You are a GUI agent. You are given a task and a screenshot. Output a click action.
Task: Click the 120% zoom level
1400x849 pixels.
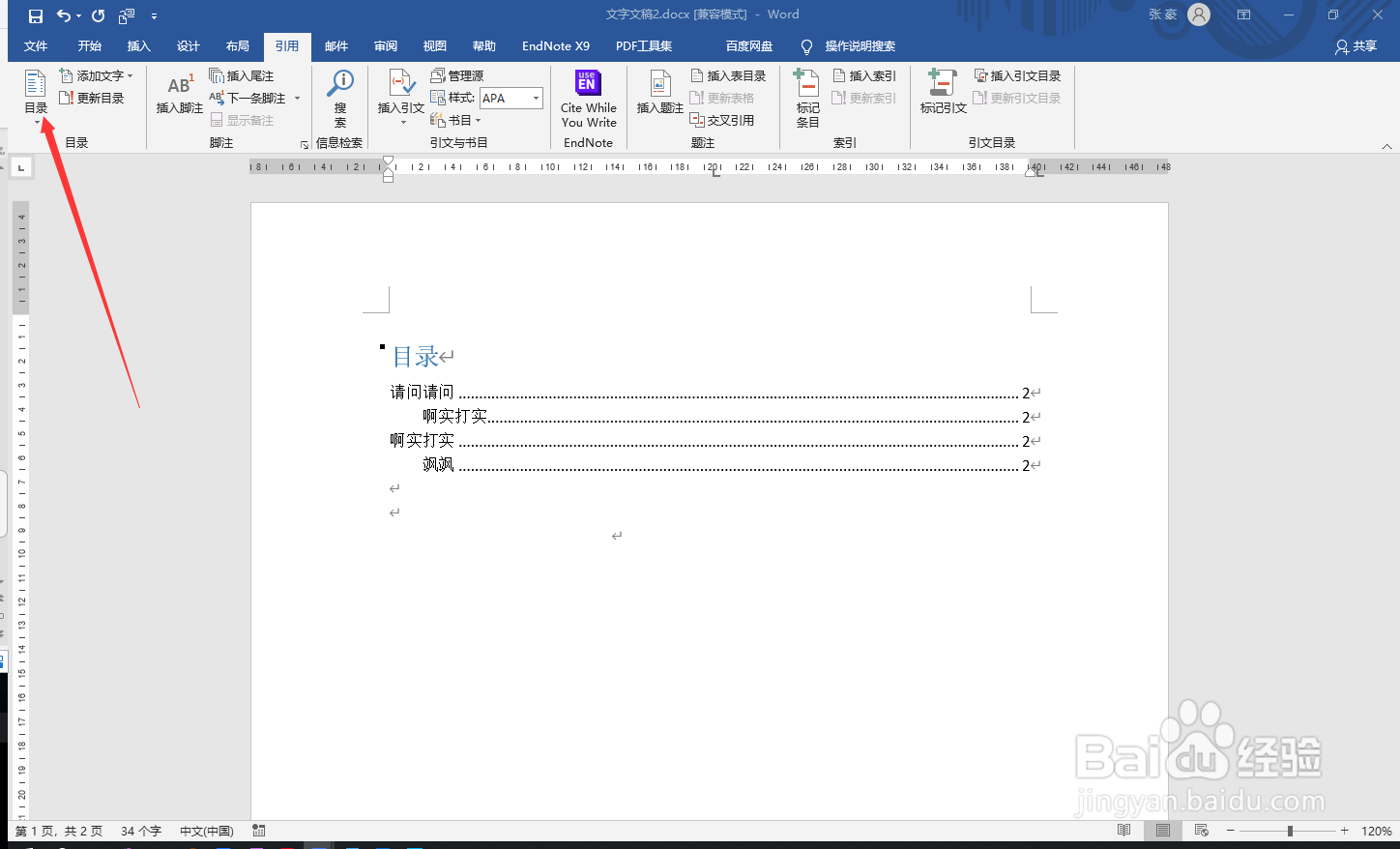coord(1377,831)
